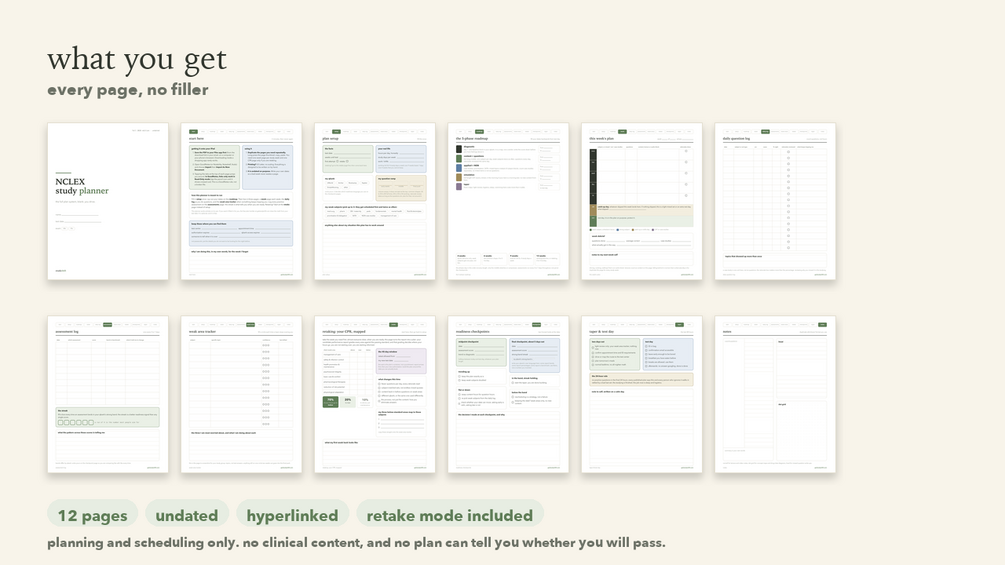The image size is (1005, 565).
Task: View the '5-phase roadmap' page thumbnail
Action: coord(508,201)
